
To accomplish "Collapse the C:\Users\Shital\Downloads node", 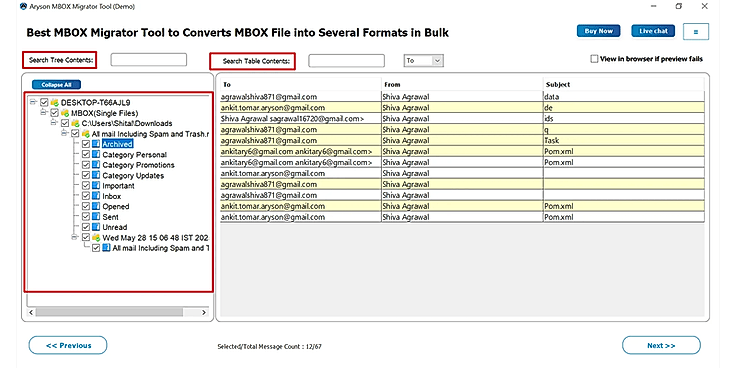I will tap(54, 123).
